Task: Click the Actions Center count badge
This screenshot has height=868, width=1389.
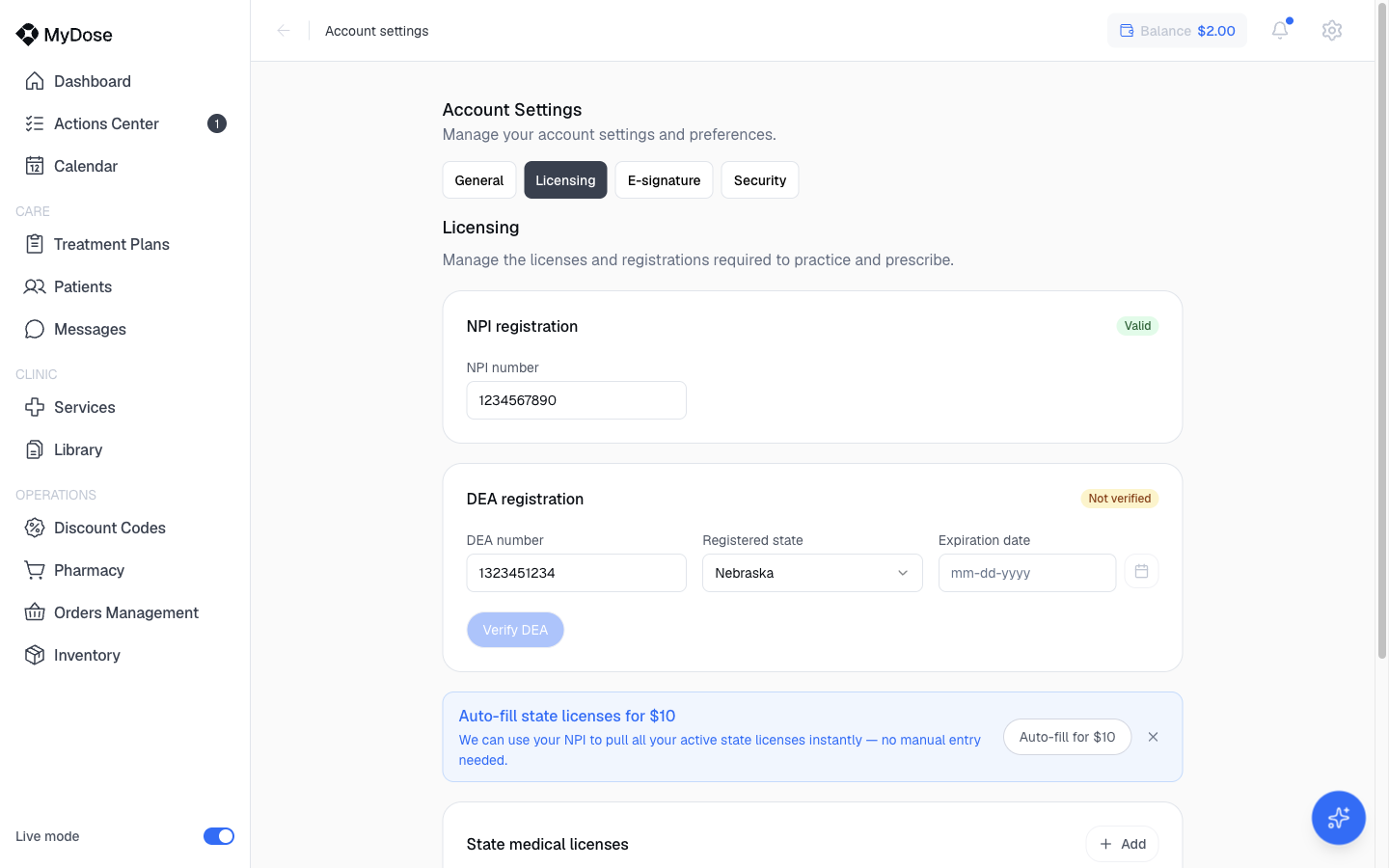Action: coord(217,123)
